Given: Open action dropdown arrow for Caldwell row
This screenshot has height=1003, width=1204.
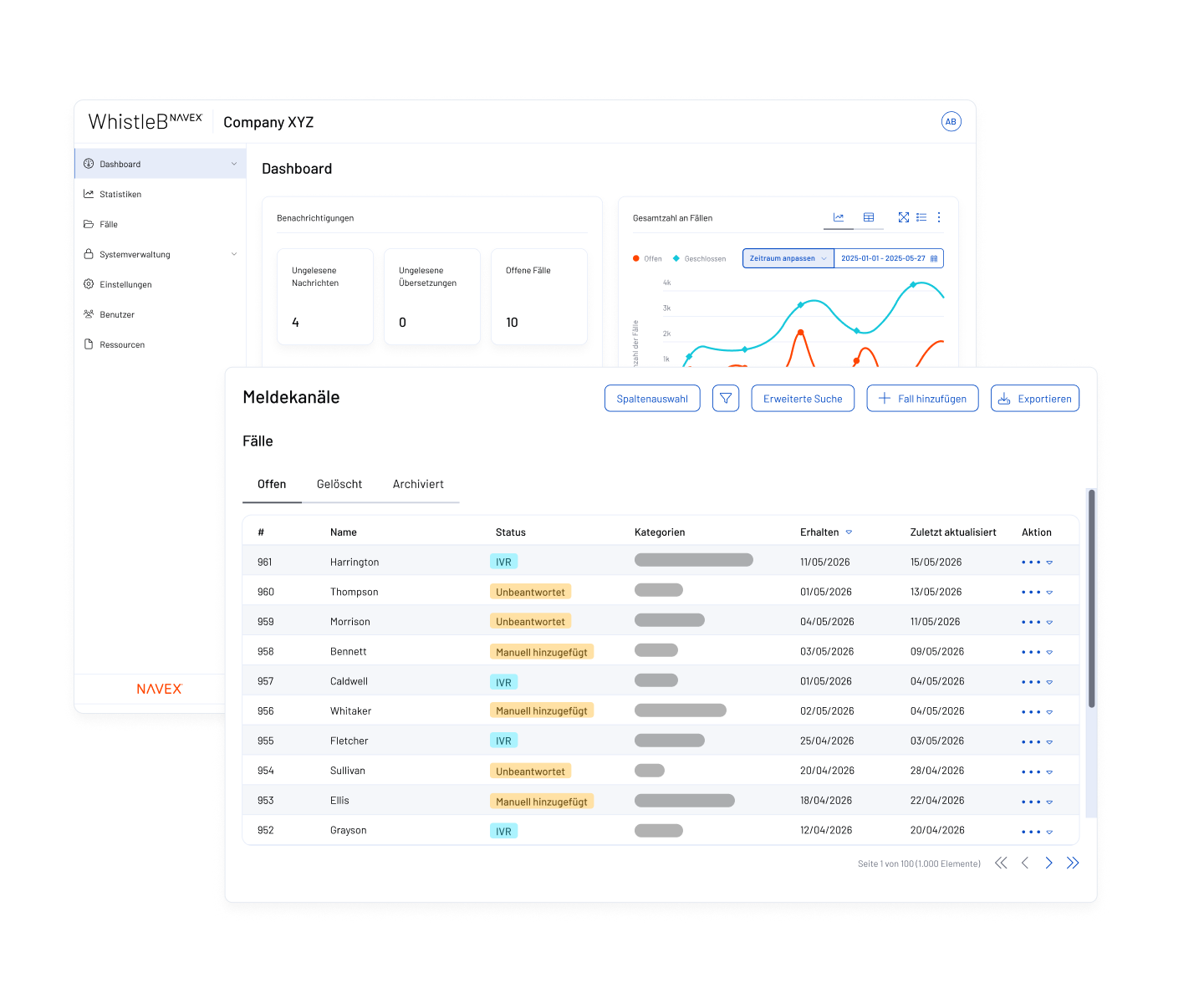Looking at the screenshot, I should coord(1049,682).
